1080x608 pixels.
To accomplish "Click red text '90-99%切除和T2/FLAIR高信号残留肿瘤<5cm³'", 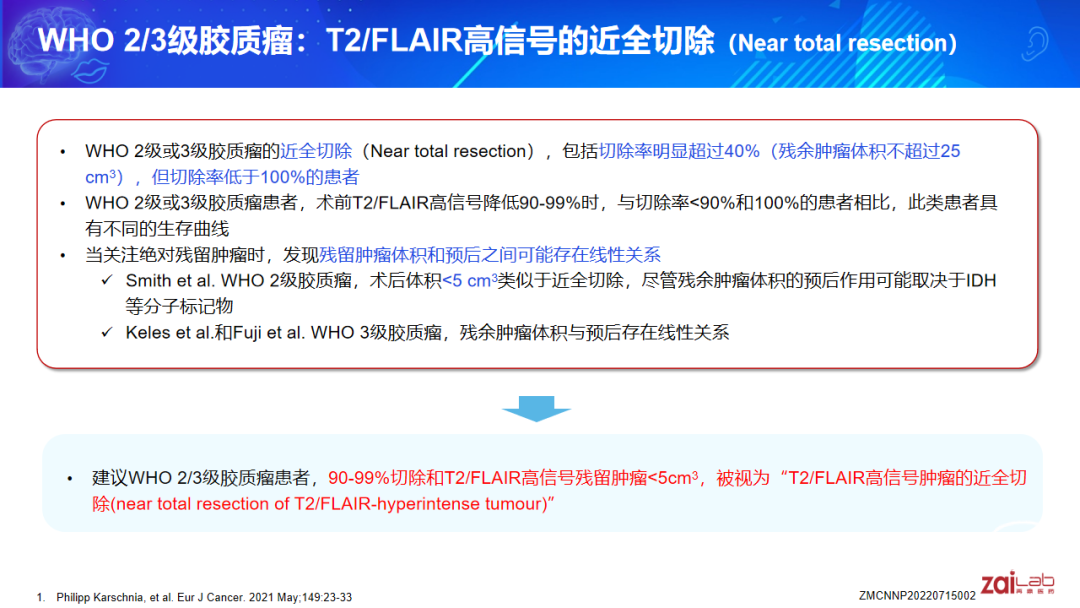I will pos(513,478).
